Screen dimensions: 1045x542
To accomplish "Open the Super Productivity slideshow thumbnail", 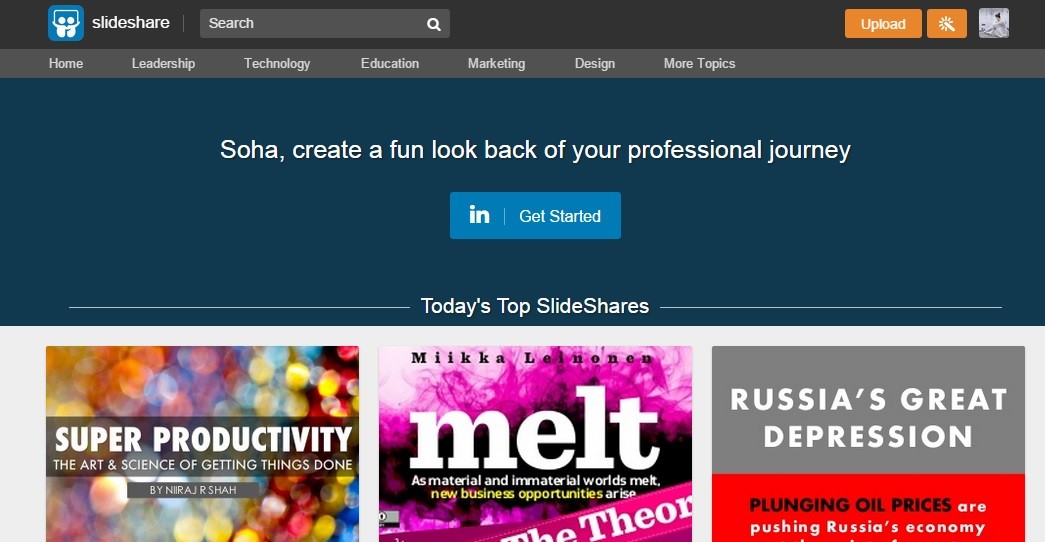I will (x=203, y=444).
